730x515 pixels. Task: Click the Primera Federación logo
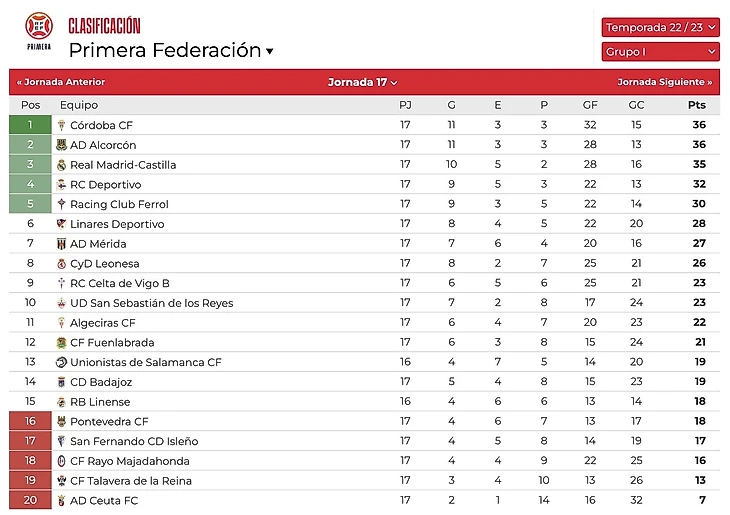tap(38, 32)
